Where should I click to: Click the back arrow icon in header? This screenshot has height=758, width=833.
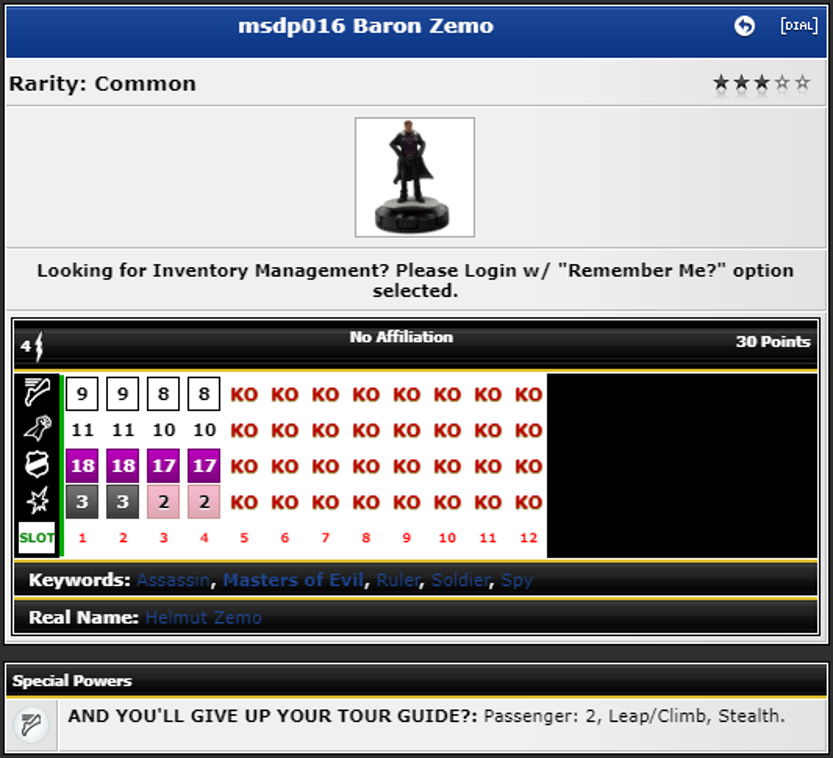(744, 25)
